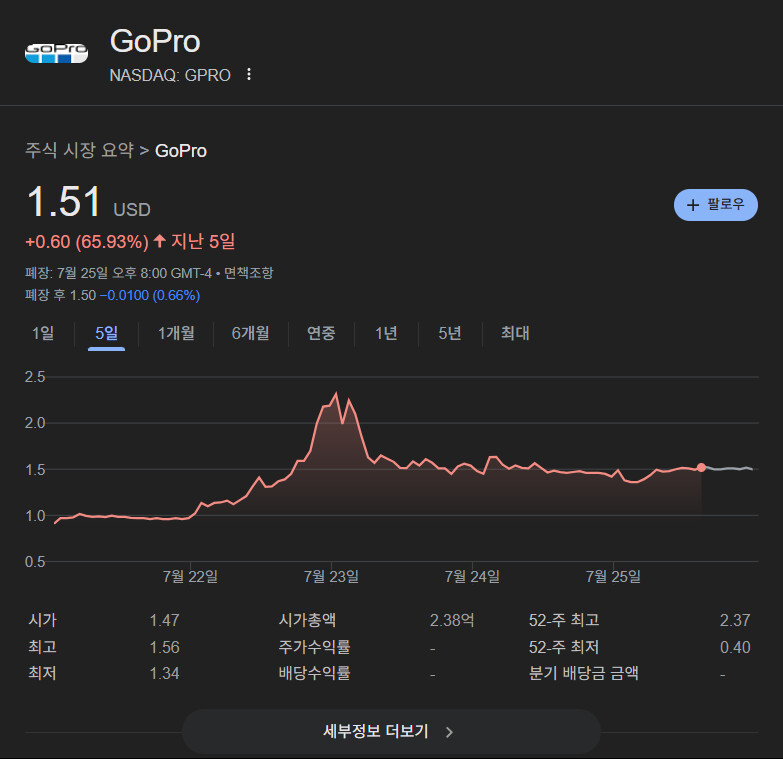
Task: Click the 52-주 최저 value 0.40
Action: tap(735, 647)
